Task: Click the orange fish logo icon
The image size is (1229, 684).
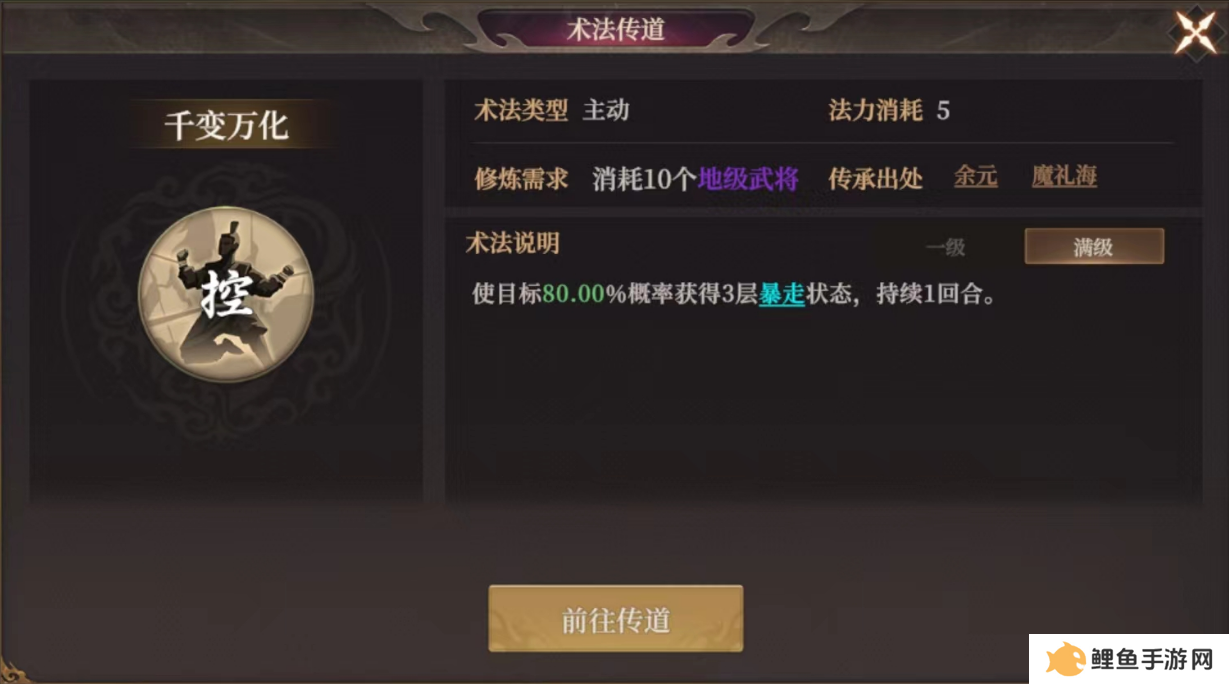Action: 1066,660
